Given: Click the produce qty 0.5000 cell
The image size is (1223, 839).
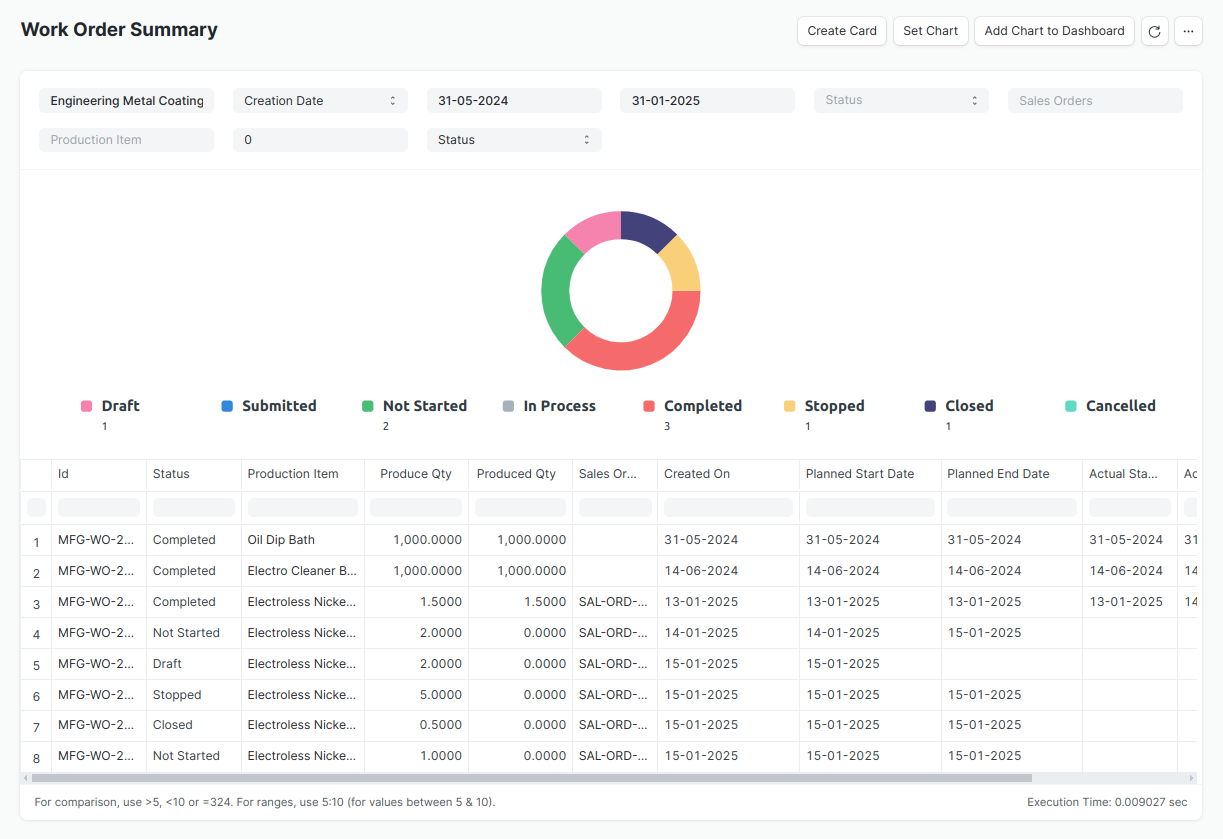Looking at the screenshot, I should (x=416, y=725).
